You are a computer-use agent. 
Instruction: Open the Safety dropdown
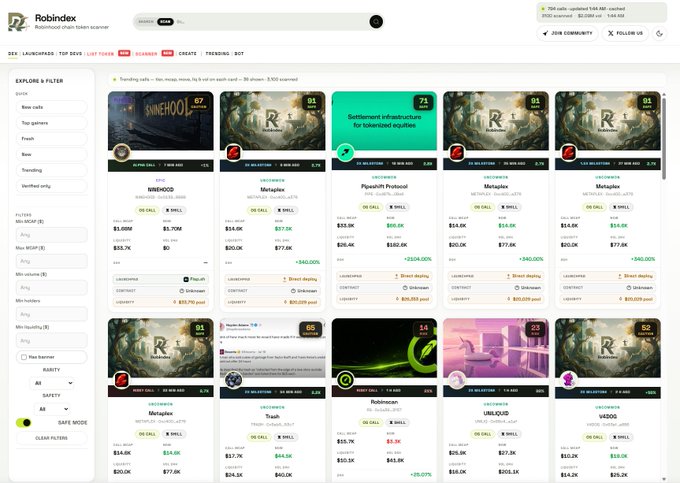[52, 409]
